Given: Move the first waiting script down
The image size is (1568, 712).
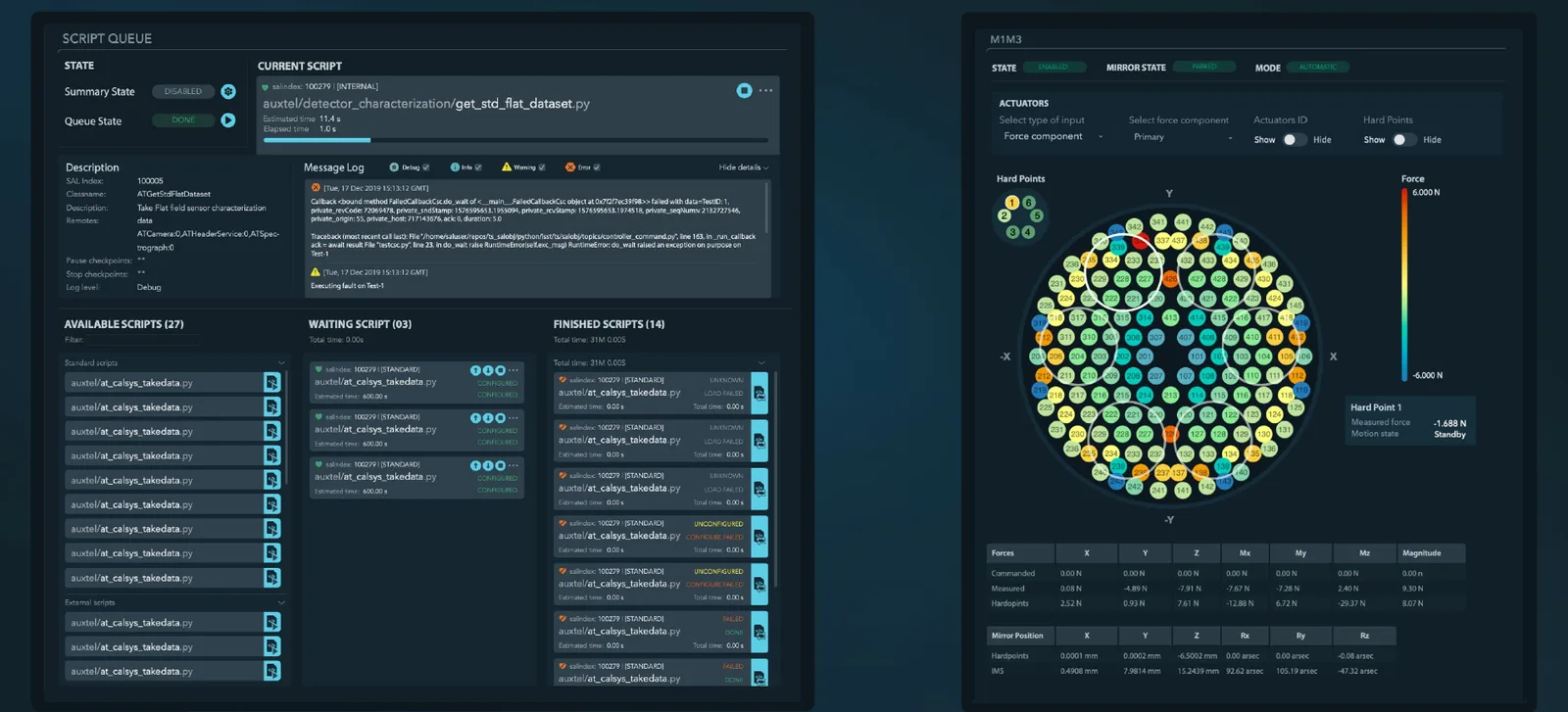Looking at the screenshot, I should tap(488, 370).
